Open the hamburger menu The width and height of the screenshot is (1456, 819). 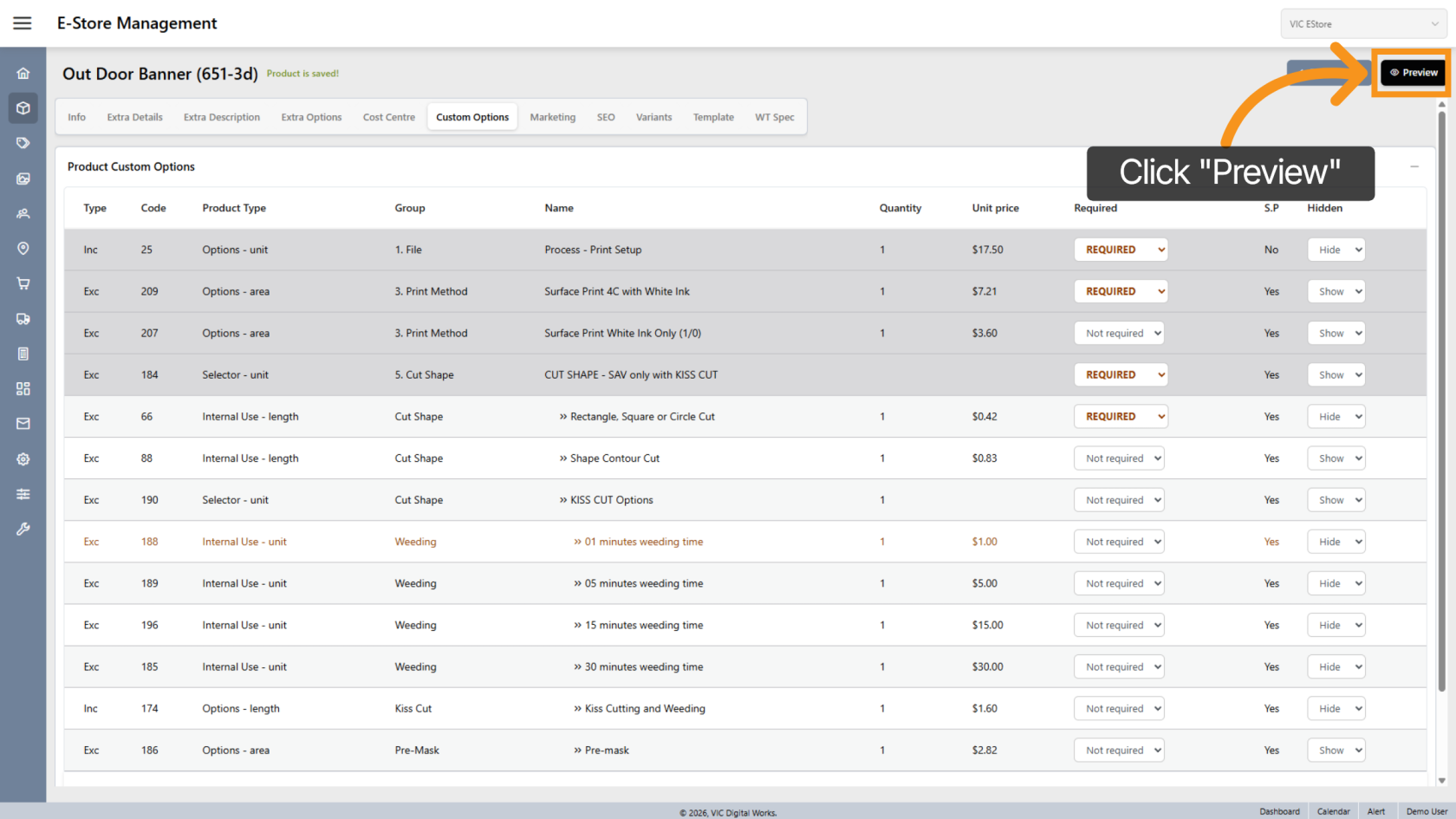[x=23, y=23]
